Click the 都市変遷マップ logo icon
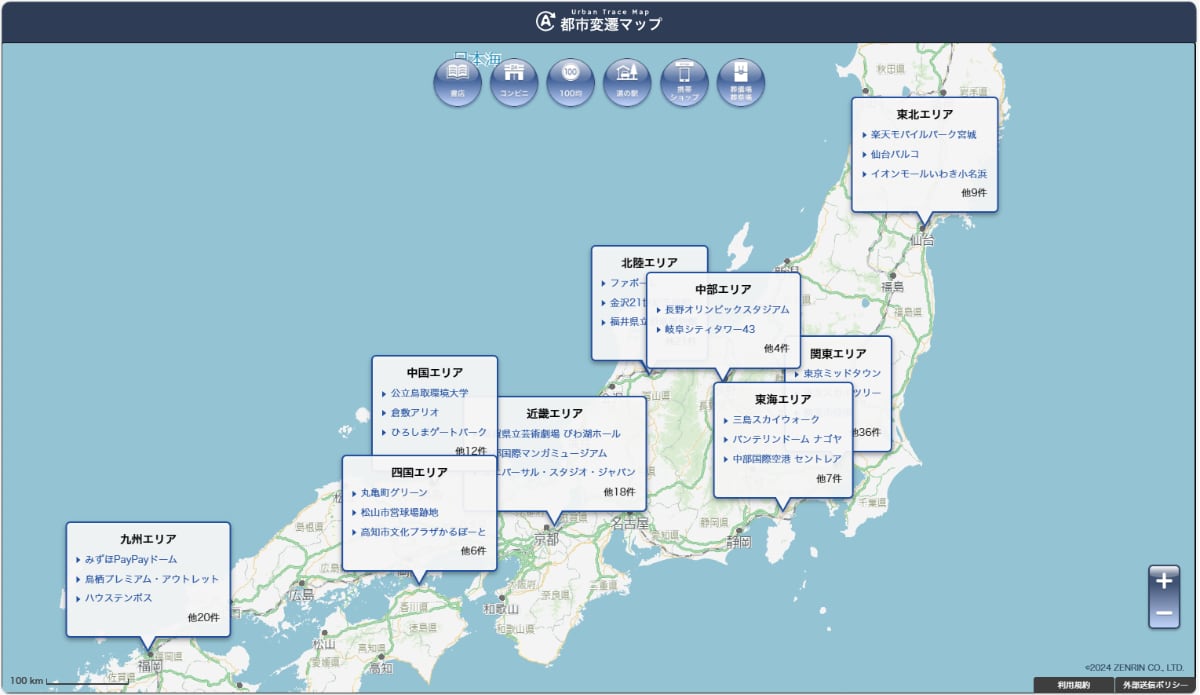Viewport: 1200px width, 695px height. (545, 22)
